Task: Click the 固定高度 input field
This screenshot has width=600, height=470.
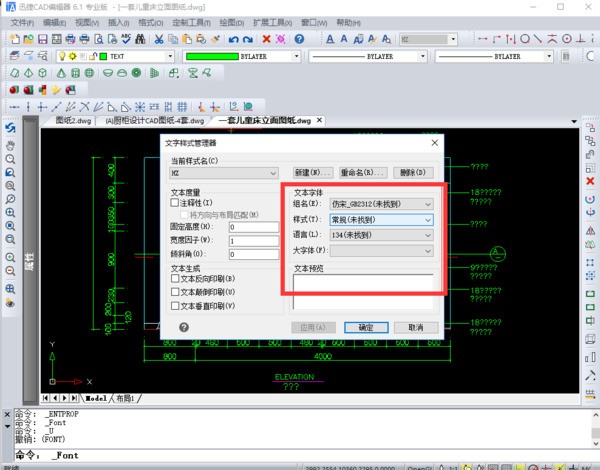Action: pos(252,227)
